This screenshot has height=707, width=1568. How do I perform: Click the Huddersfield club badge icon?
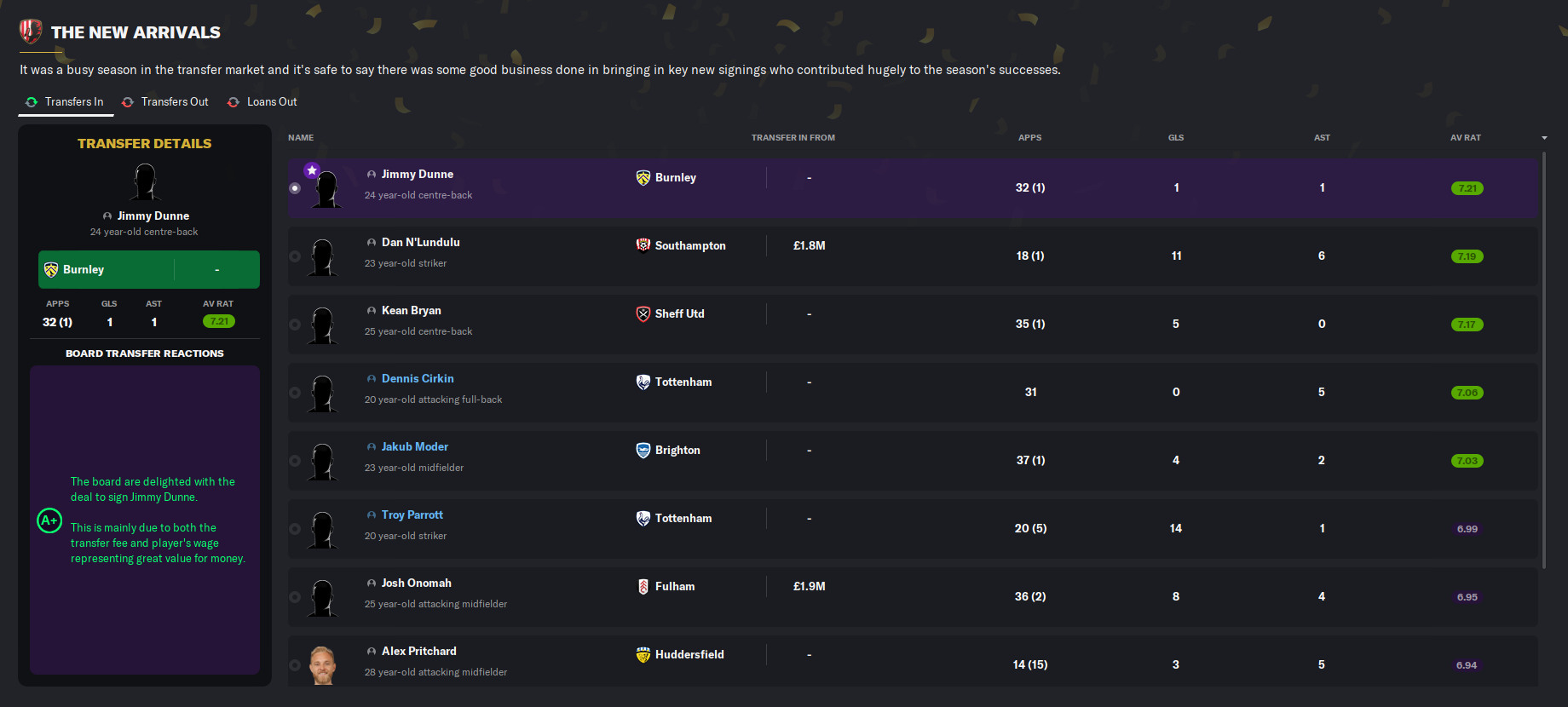643,655
